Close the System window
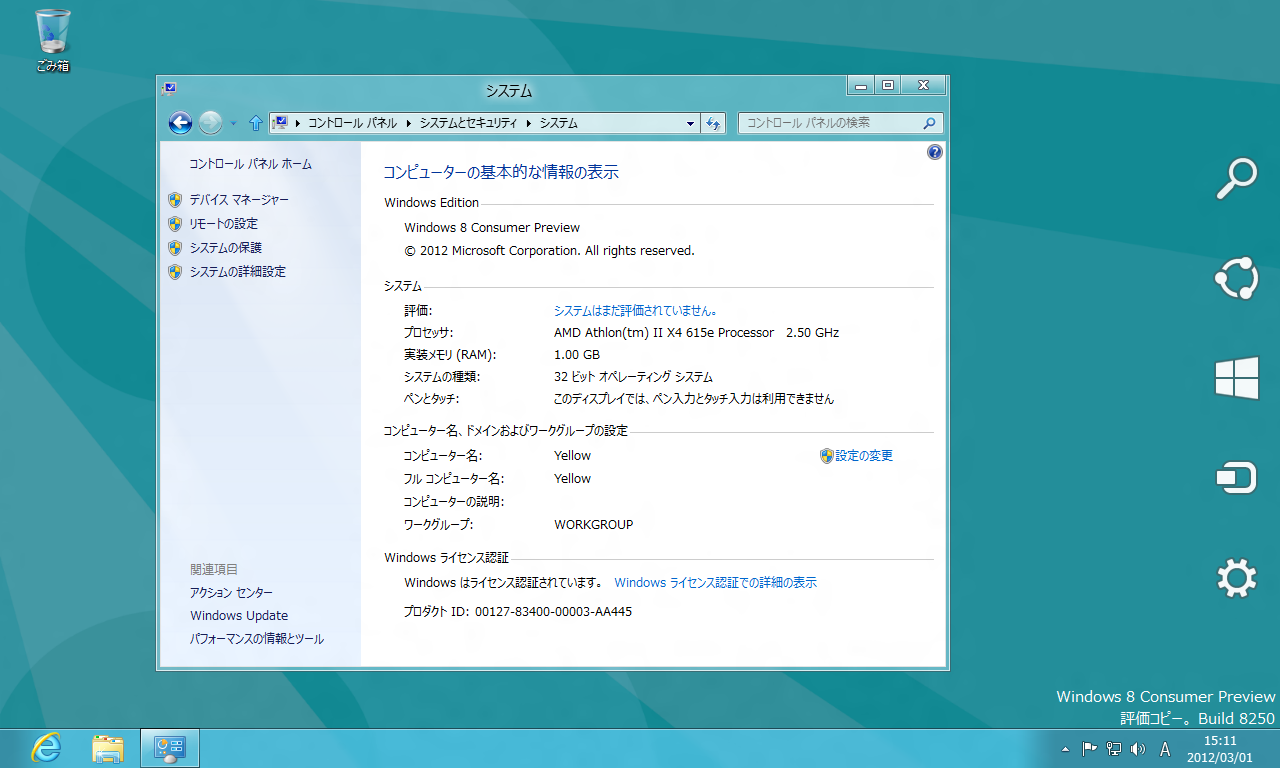This screenshot has height=768, width=1280. 923,85
